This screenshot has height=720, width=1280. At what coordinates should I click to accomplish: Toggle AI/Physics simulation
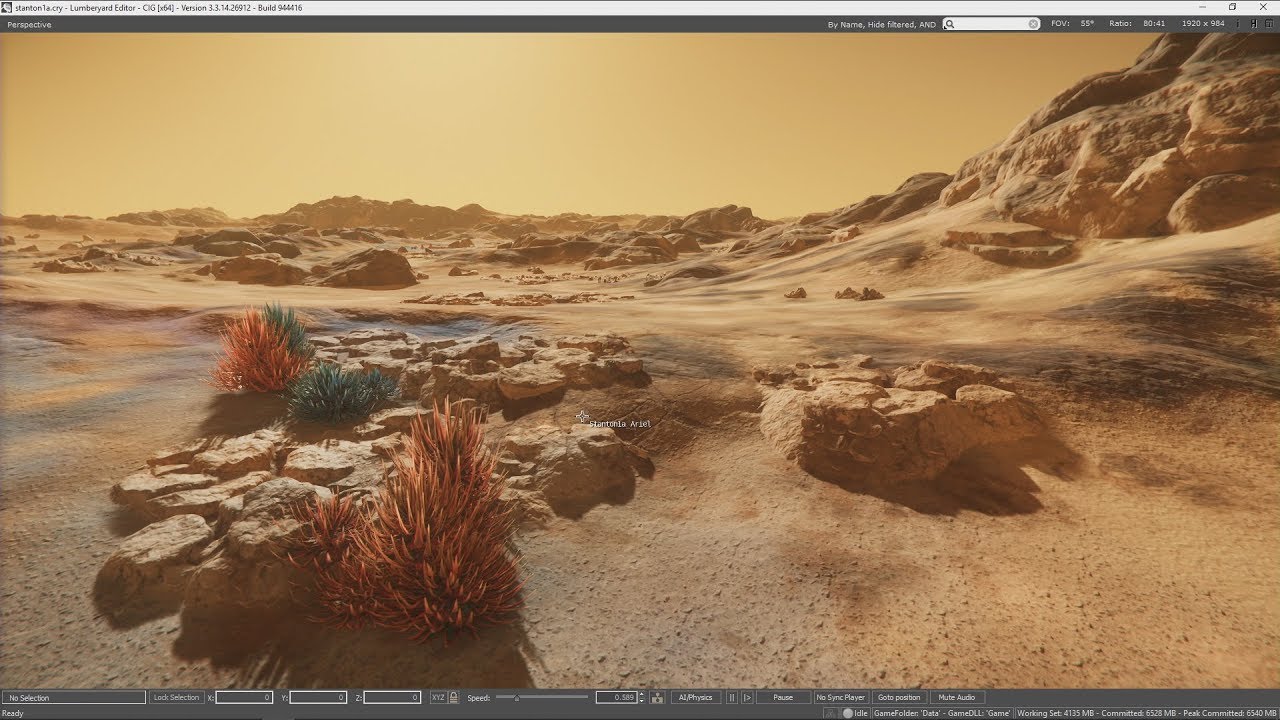coord(695,697)
